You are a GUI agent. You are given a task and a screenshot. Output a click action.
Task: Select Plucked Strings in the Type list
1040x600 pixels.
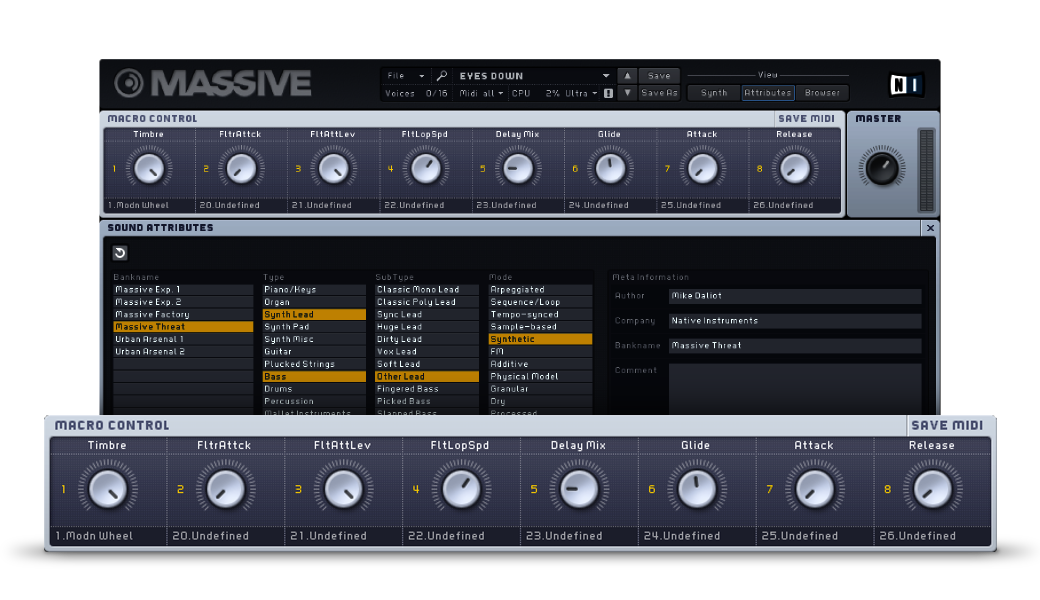click(x=314, y=364)
